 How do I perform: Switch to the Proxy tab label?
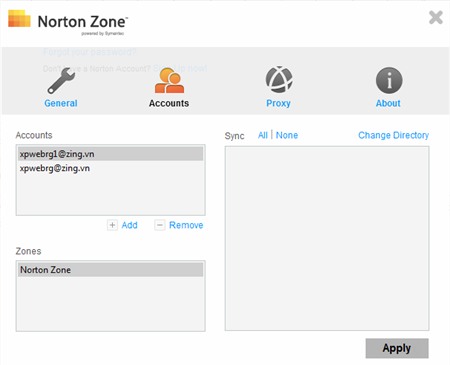coord(278,103)
